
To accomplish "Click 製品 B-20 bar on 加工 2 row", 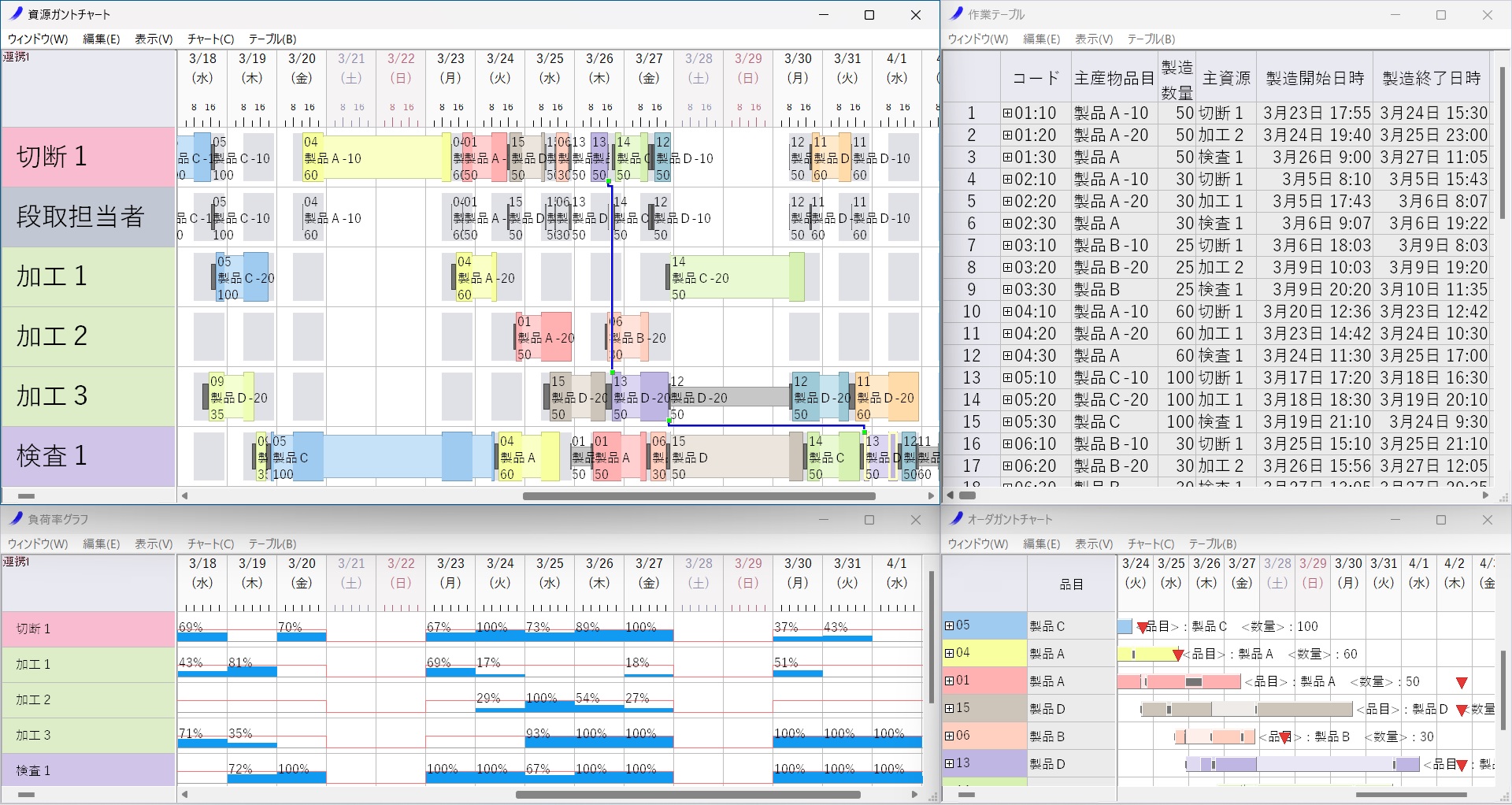I will (x=629, y=337).
